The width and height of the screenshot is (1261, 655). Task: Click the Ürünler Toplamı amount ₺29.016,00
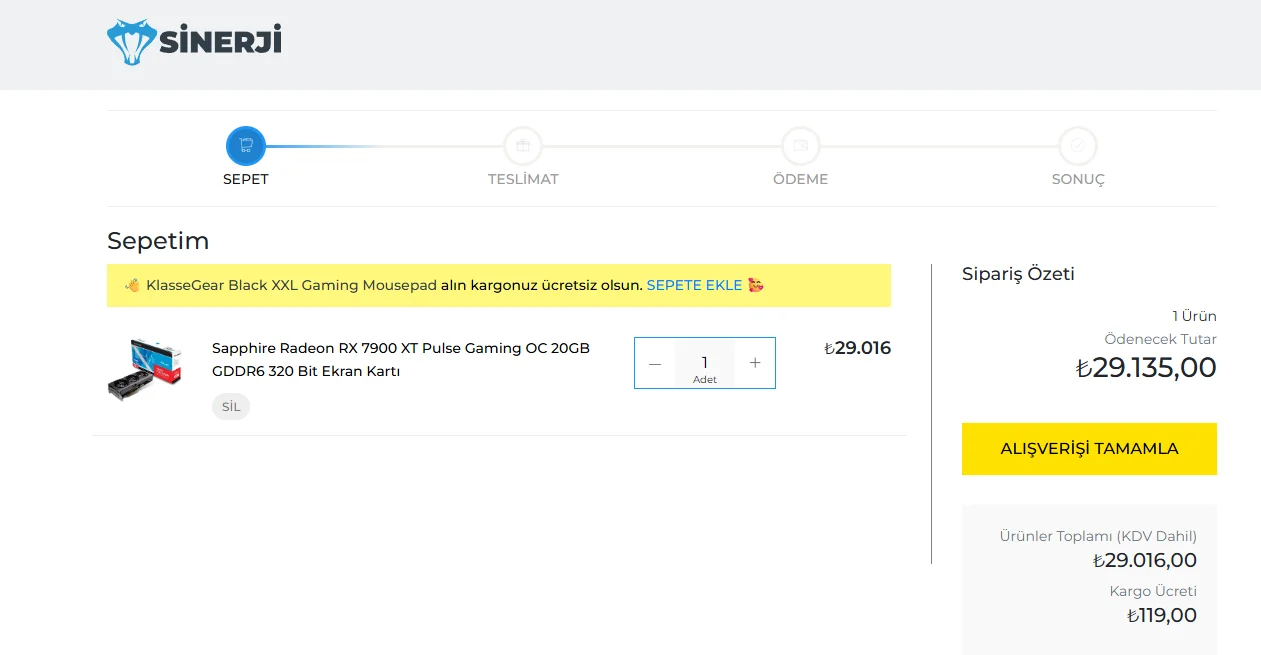pyautogui.click(x=1145, y=561)
